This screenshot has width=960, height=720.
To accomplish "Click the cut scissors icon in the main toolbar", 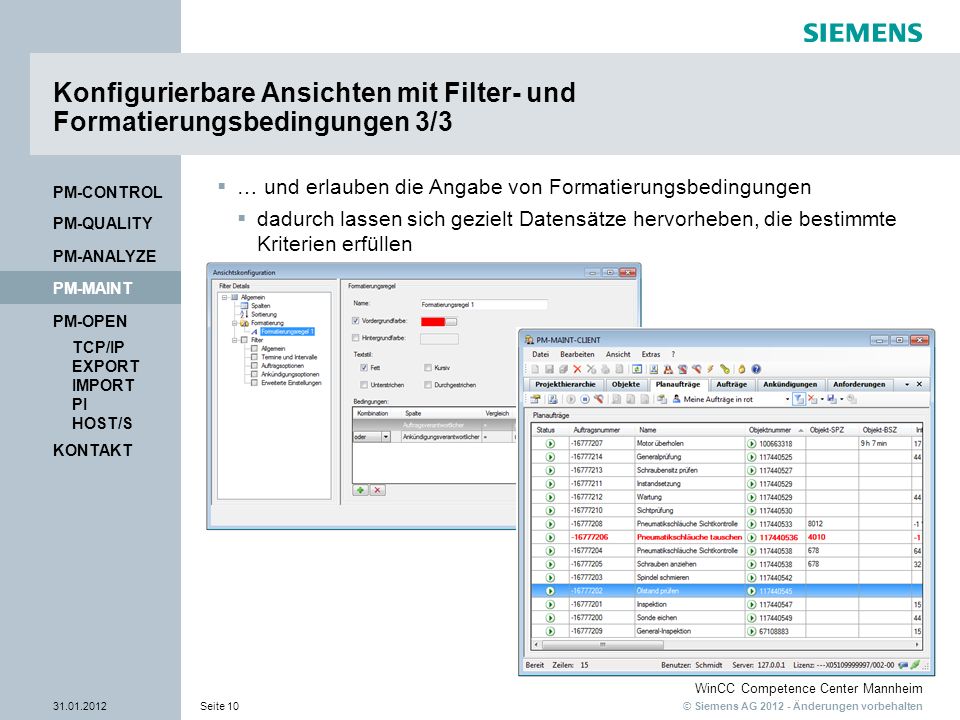I will (591, 369).
